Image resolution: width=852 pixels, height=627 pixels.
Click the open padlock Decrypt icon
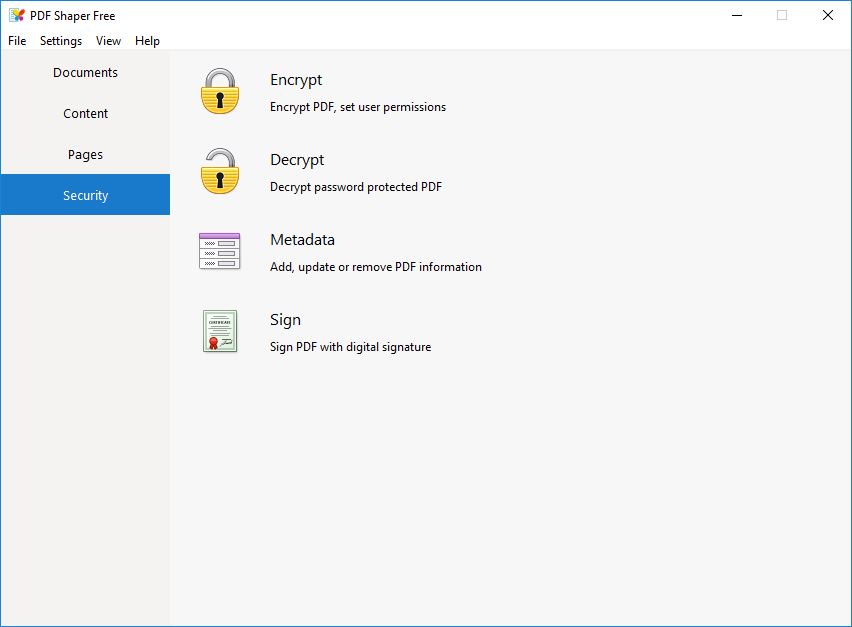220,171
